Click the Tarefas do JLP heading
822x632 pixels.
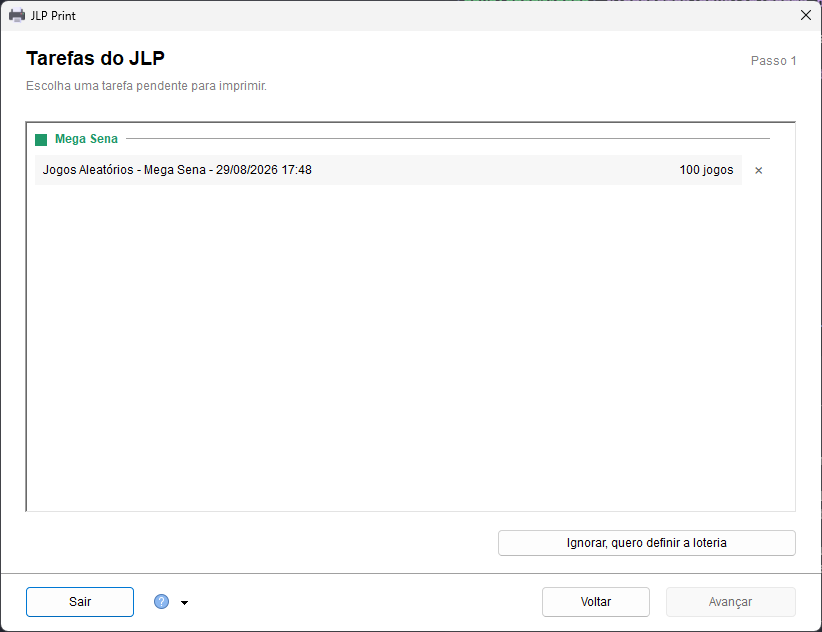[x=95, y=58]
